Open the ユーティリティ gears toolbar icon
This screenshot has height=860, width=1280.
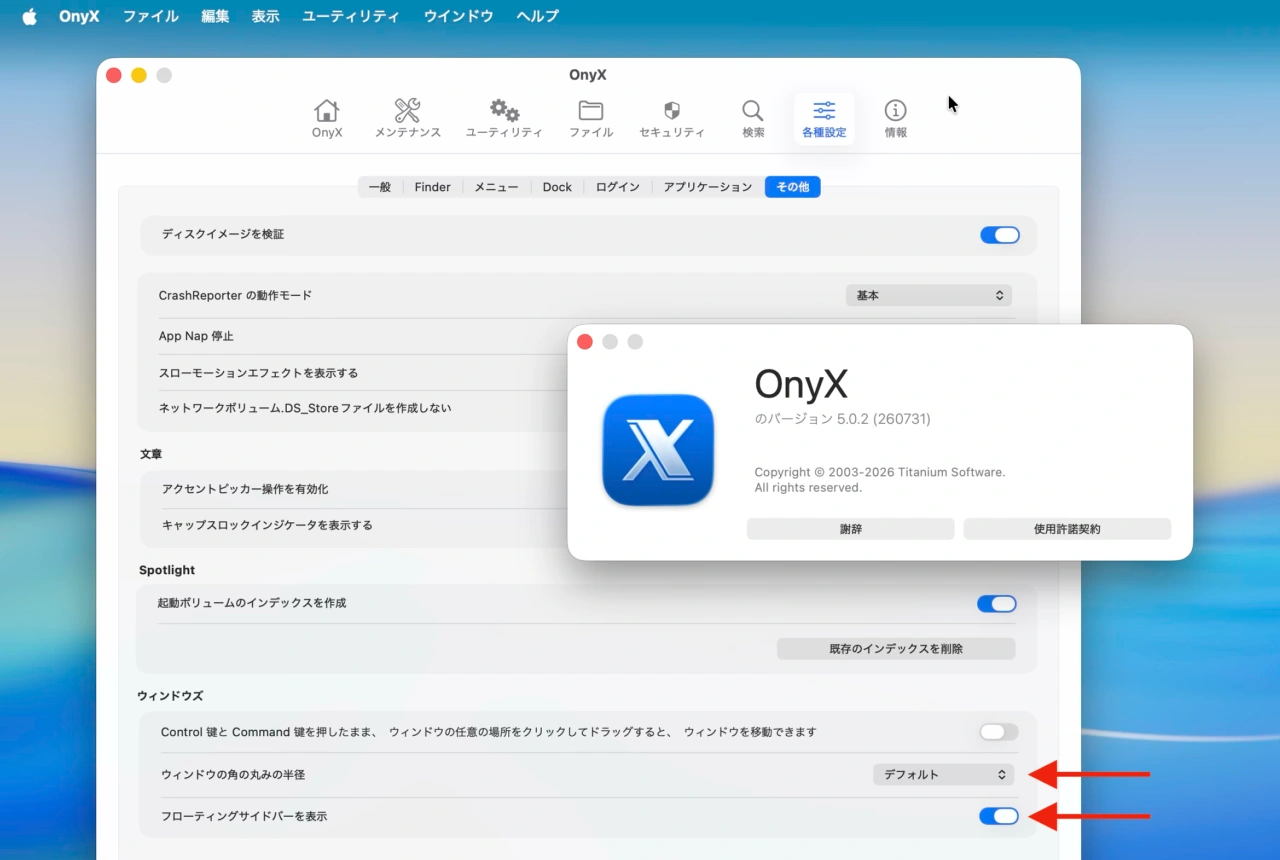click(504, 119)
